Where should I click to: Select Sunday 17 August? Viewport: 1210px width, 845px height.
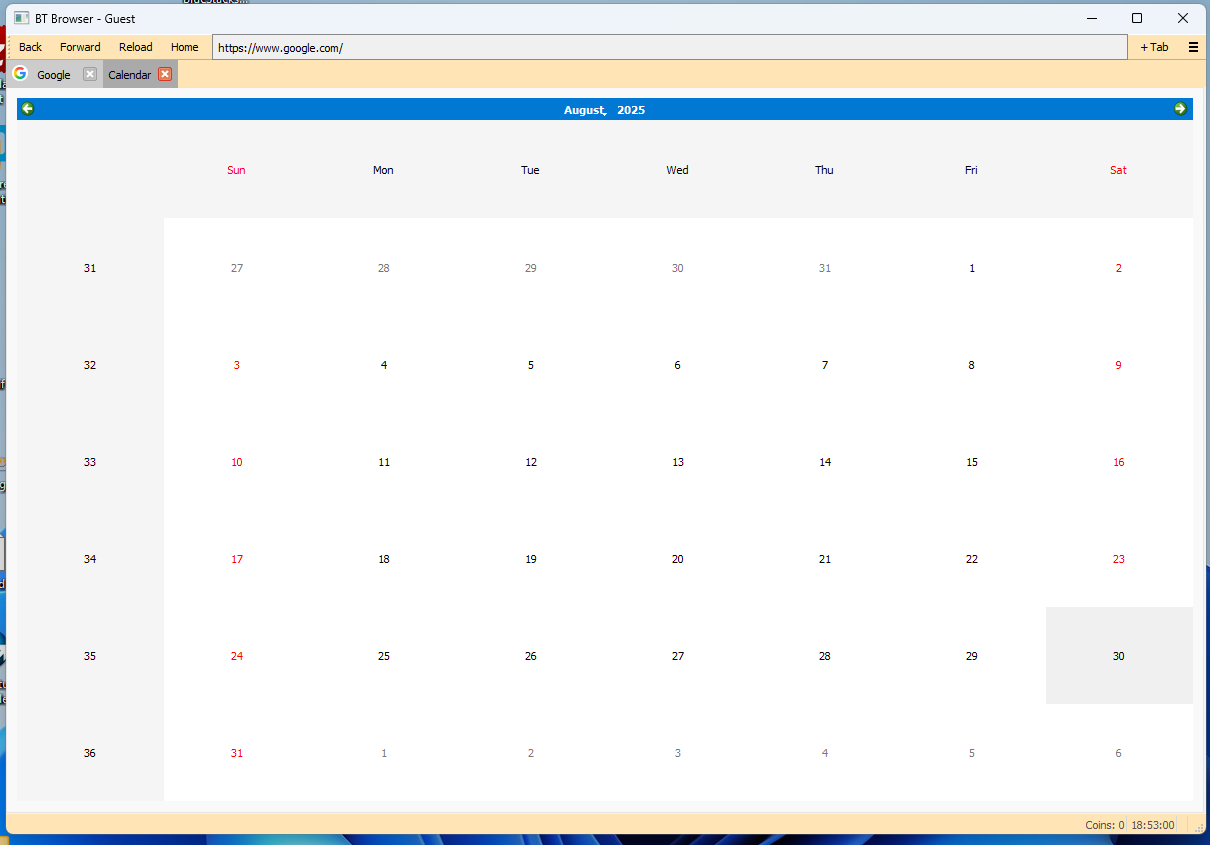pyautogui.click(x=237, y=559)
